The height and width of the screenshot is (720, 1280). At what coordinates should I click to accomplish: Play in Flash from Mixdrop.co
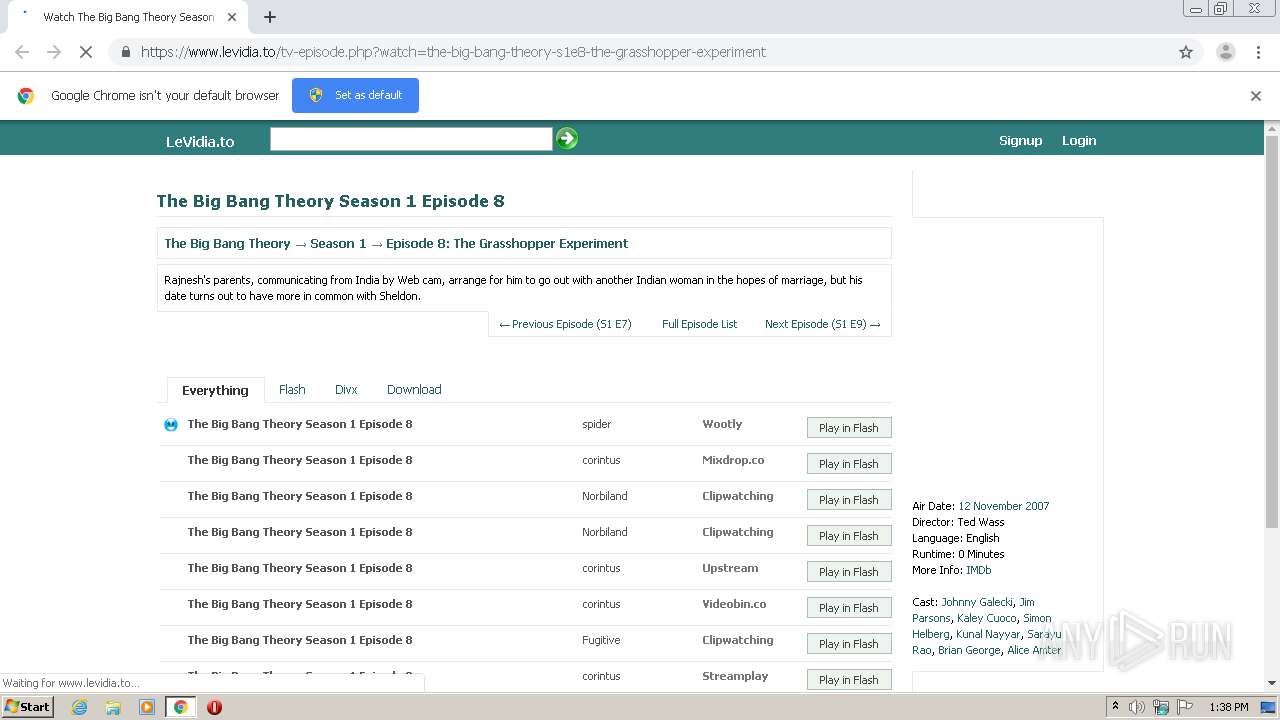click(x=849, y=464)
